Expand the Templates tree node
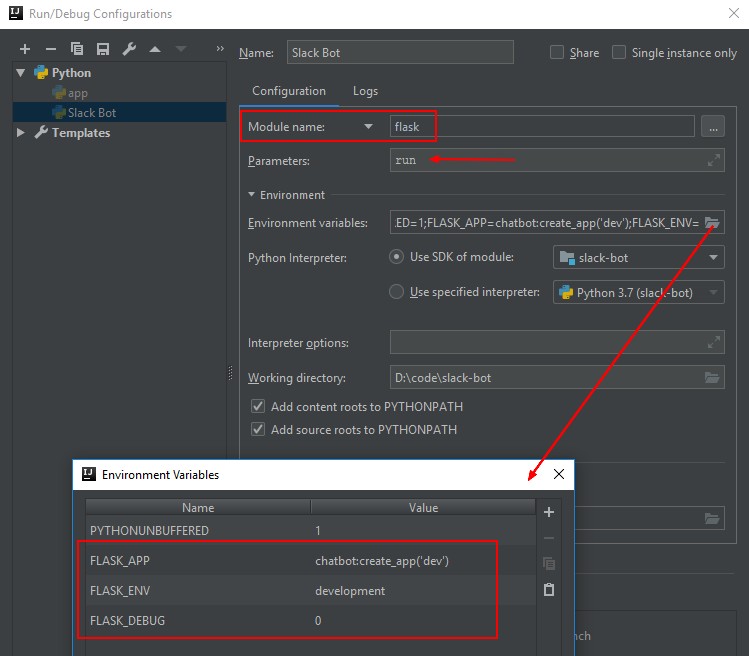 (22, 133)
